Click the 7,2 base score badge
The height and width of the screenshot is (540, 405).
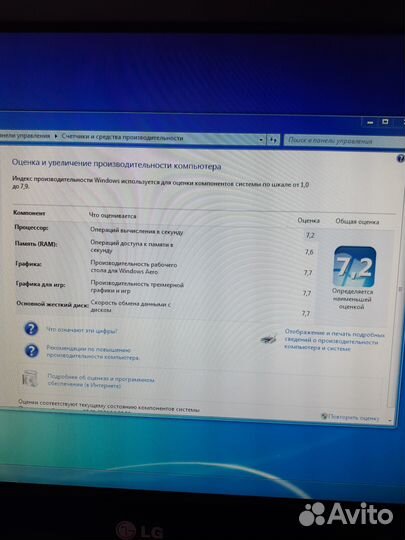click(x=355, y=267)
